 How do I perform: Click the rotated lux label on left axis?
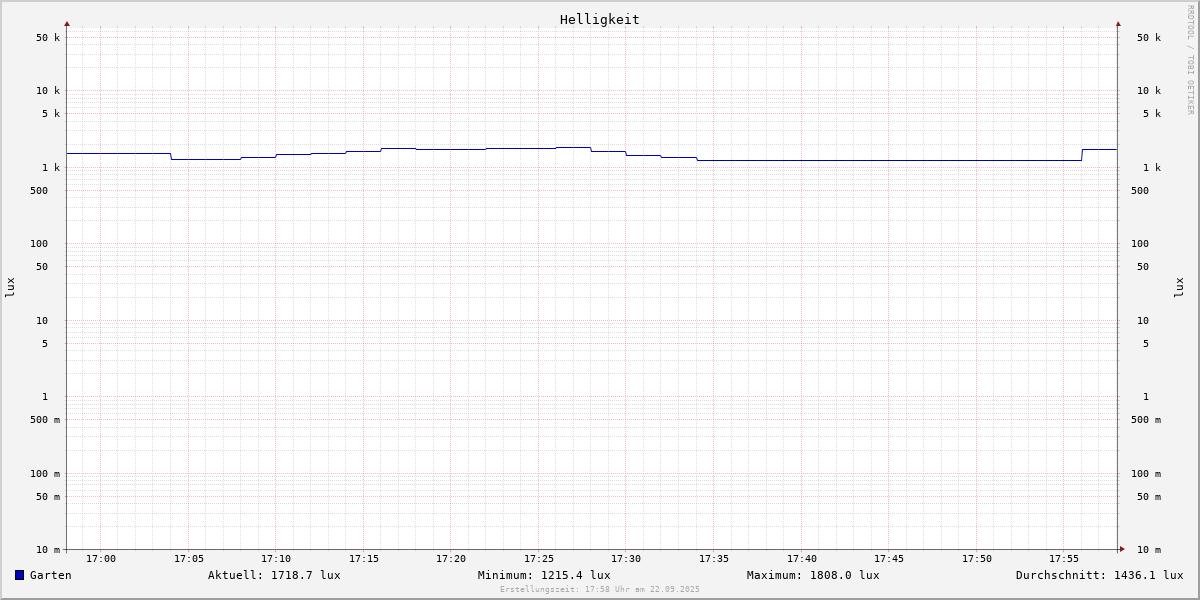10,287
